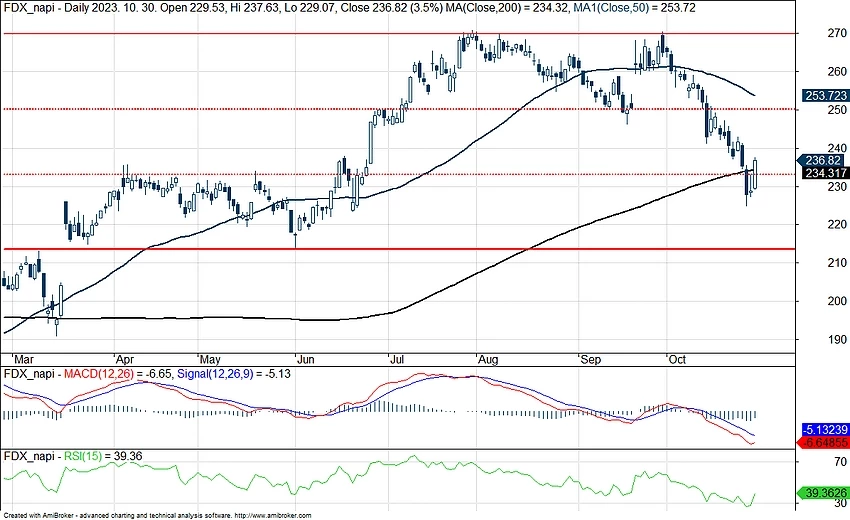Click the 'Apr' month label on time axis
This screenshot has height=520, width=850.
125,359
